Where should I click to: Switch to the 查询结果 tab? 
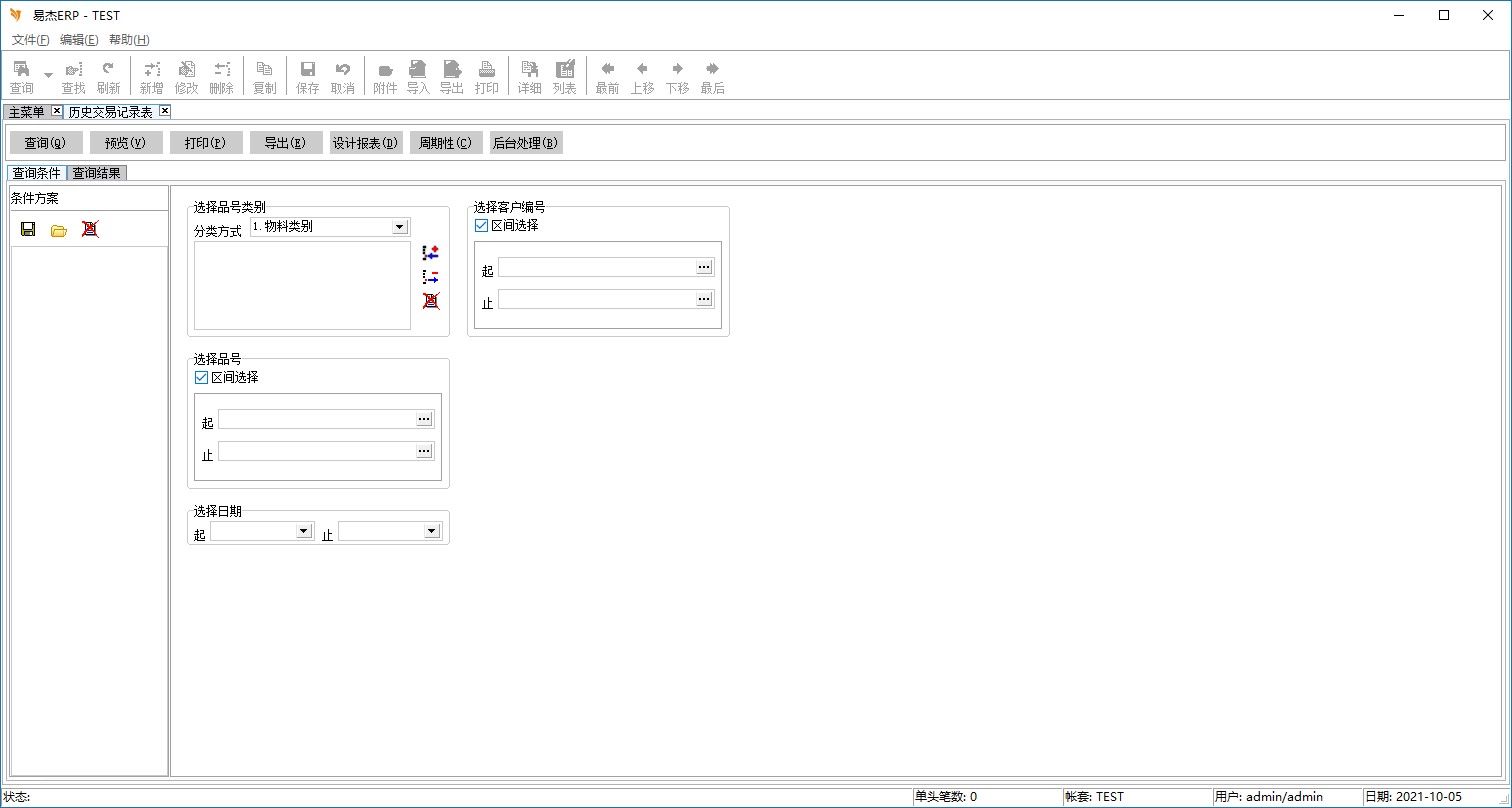coord(97,173)
